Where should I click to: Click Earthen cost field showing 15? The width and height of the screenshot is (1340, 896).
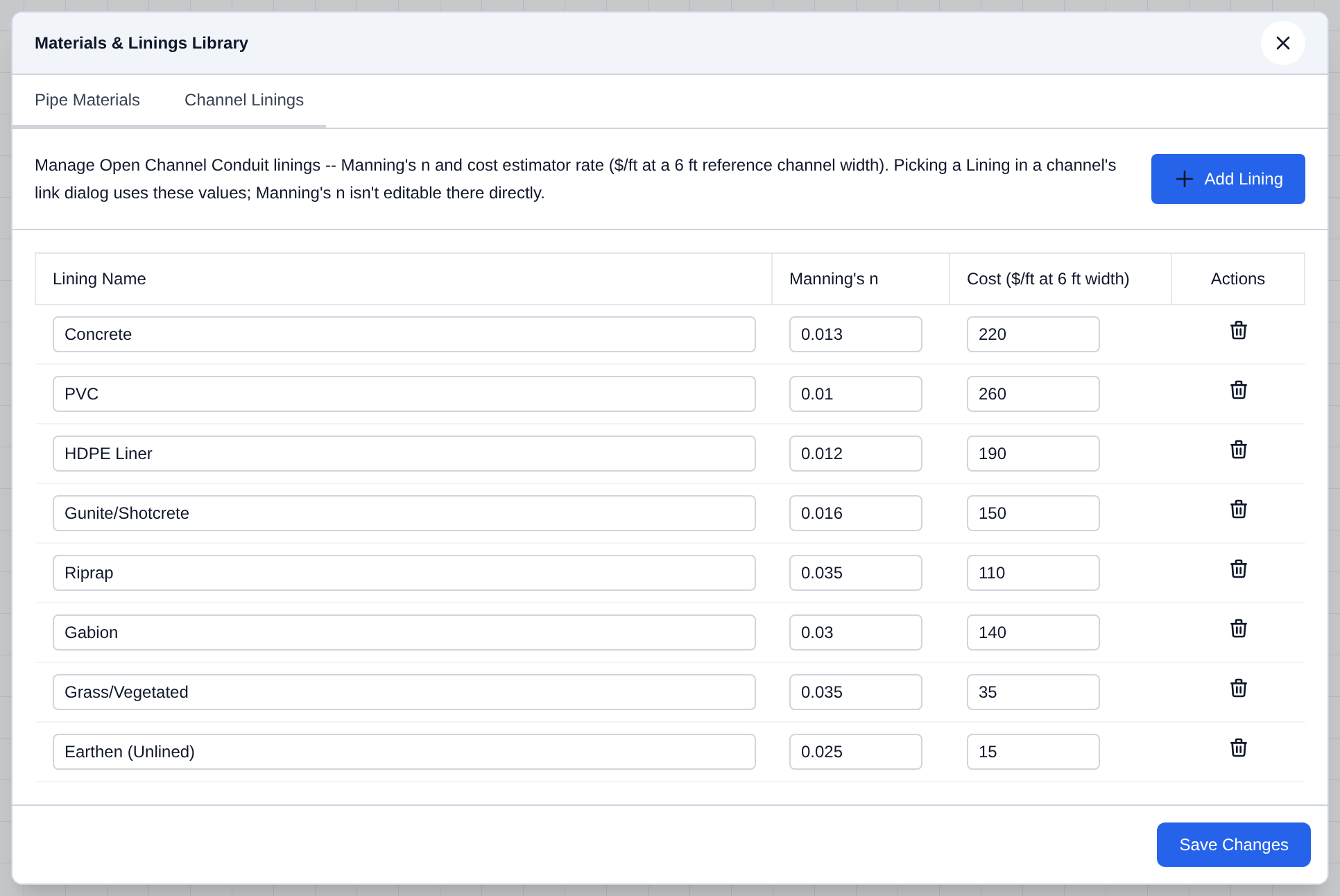click(1033, 752)
